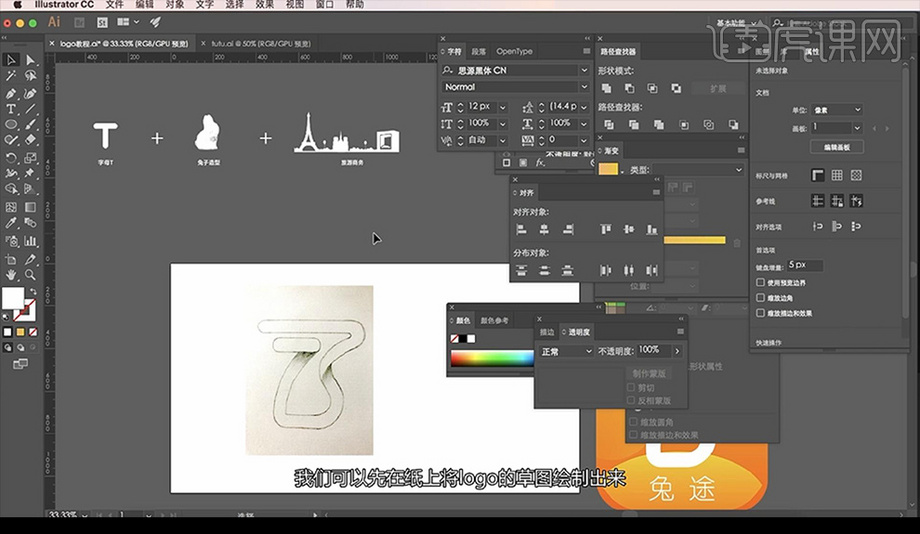Select the Zoom tool (magnifier)
Viewport: 920px width, 534px height.
click(30, 274)
